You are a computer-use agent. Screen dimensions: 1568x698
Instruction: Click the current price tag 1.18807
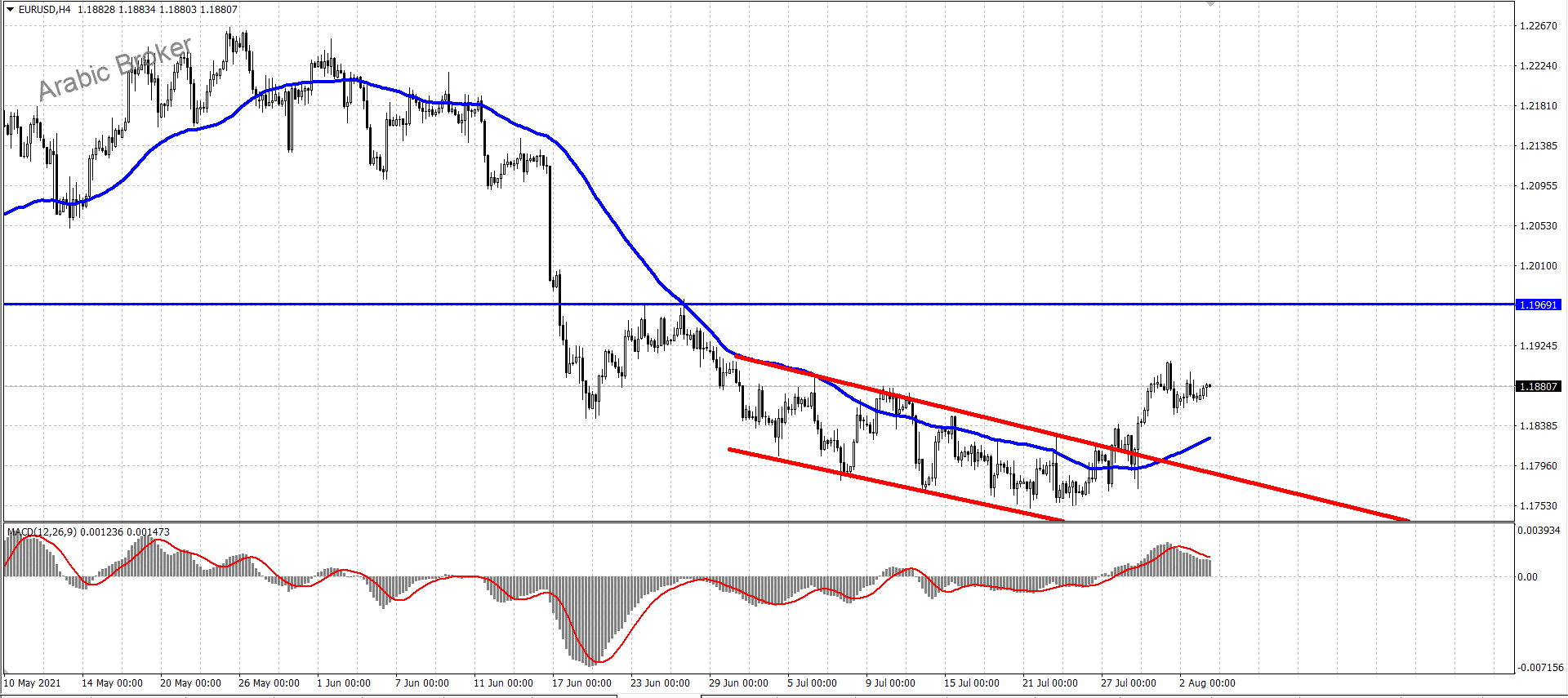coord(1539,386)
